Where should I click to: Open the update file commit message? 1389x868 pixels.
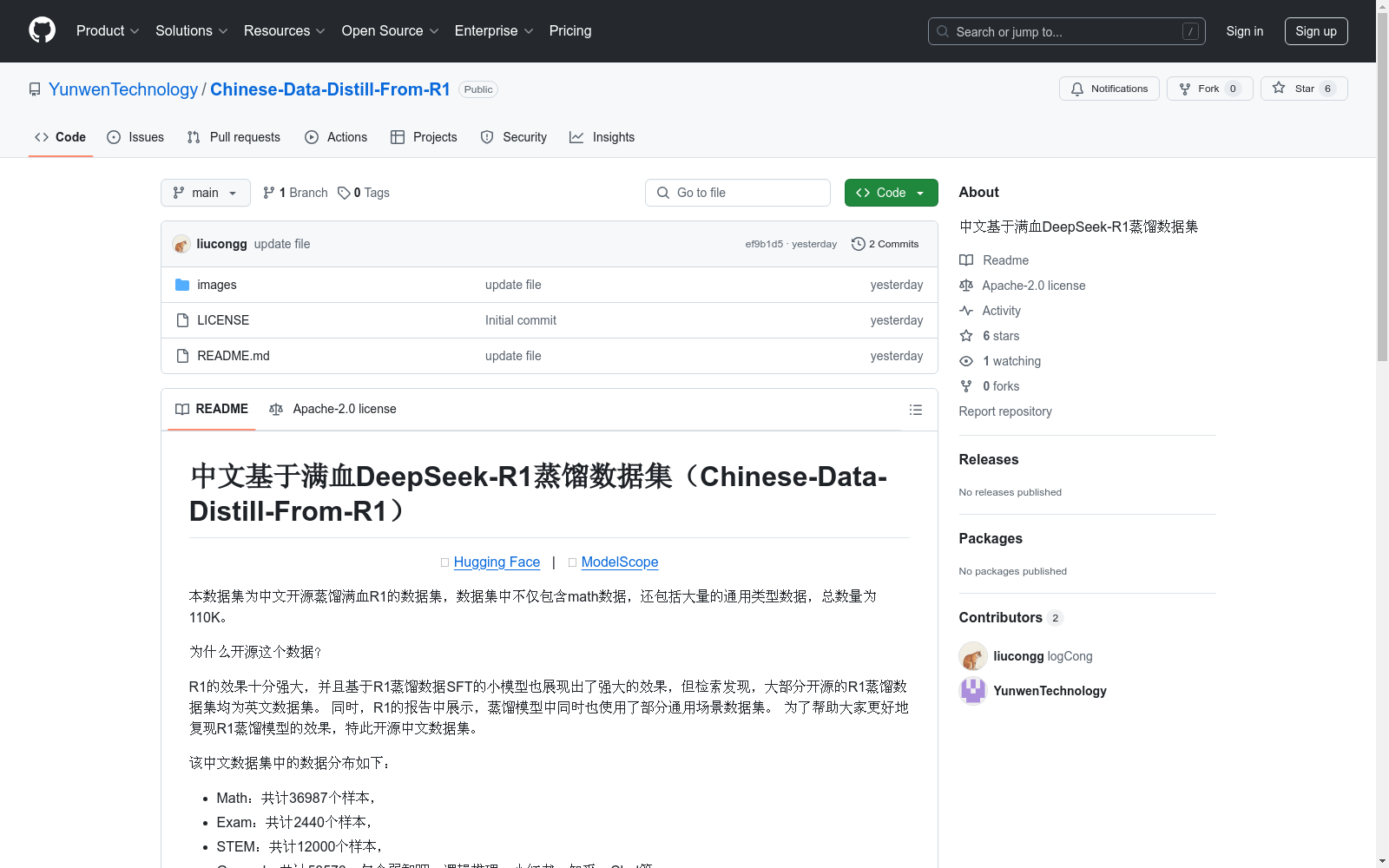(282, 244)
